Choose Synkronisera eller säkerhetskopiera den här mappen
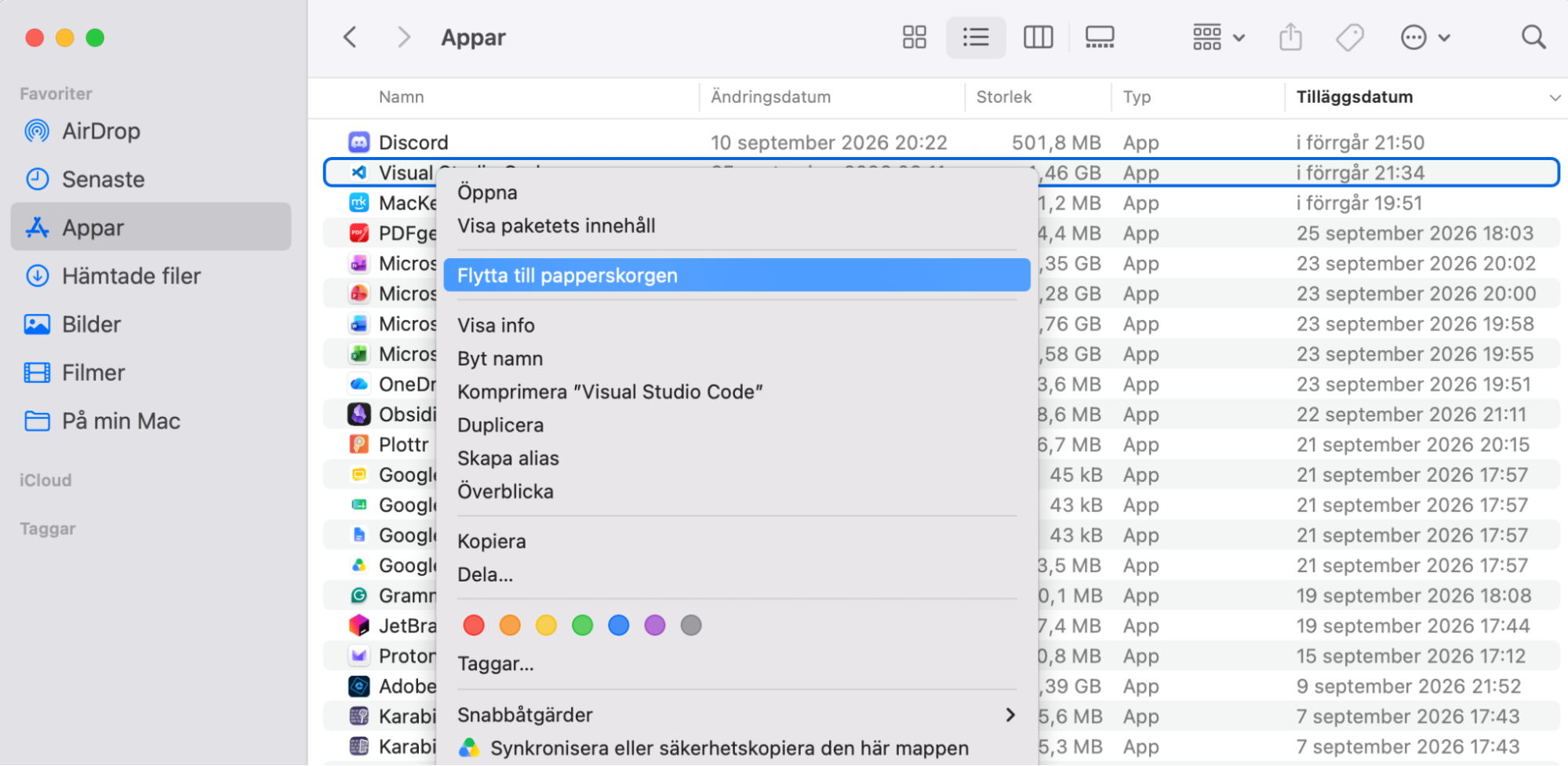This screenshot has width=1568, height=766. pyautogui.click(x=737, y=748)
